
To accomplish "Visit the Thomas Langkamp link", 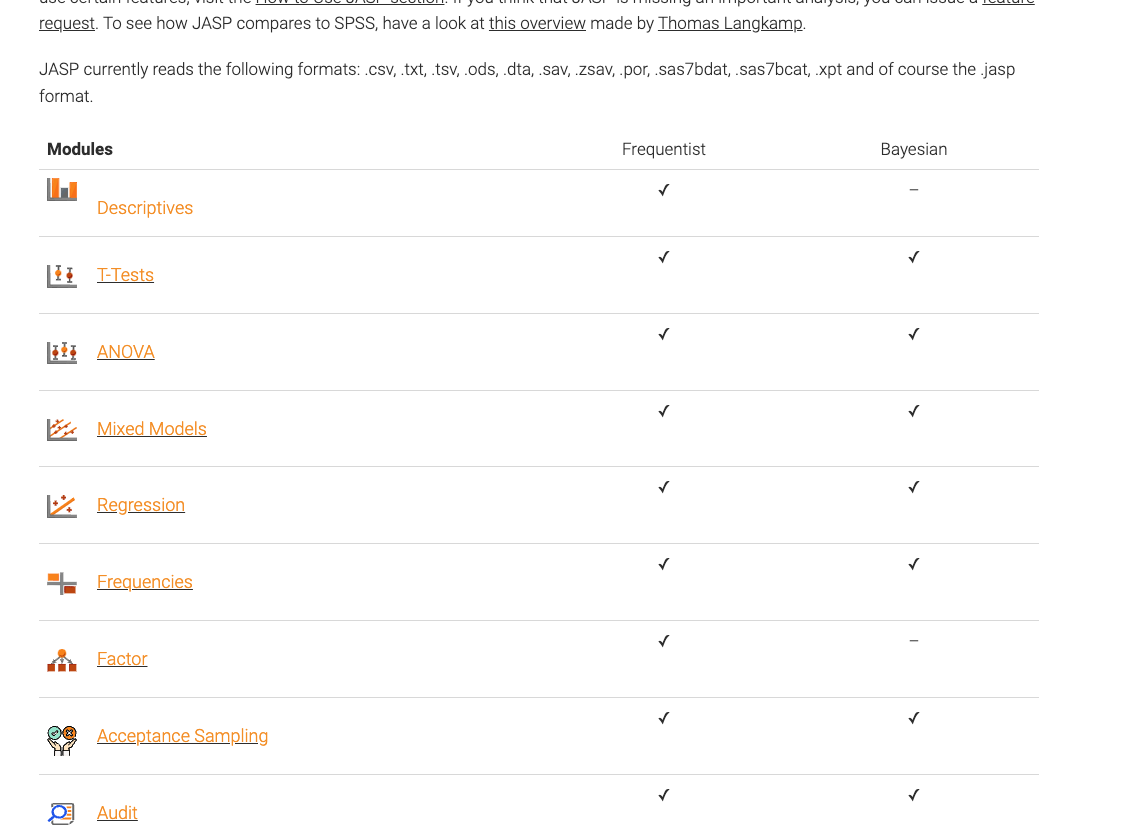I will pos(730,23).
